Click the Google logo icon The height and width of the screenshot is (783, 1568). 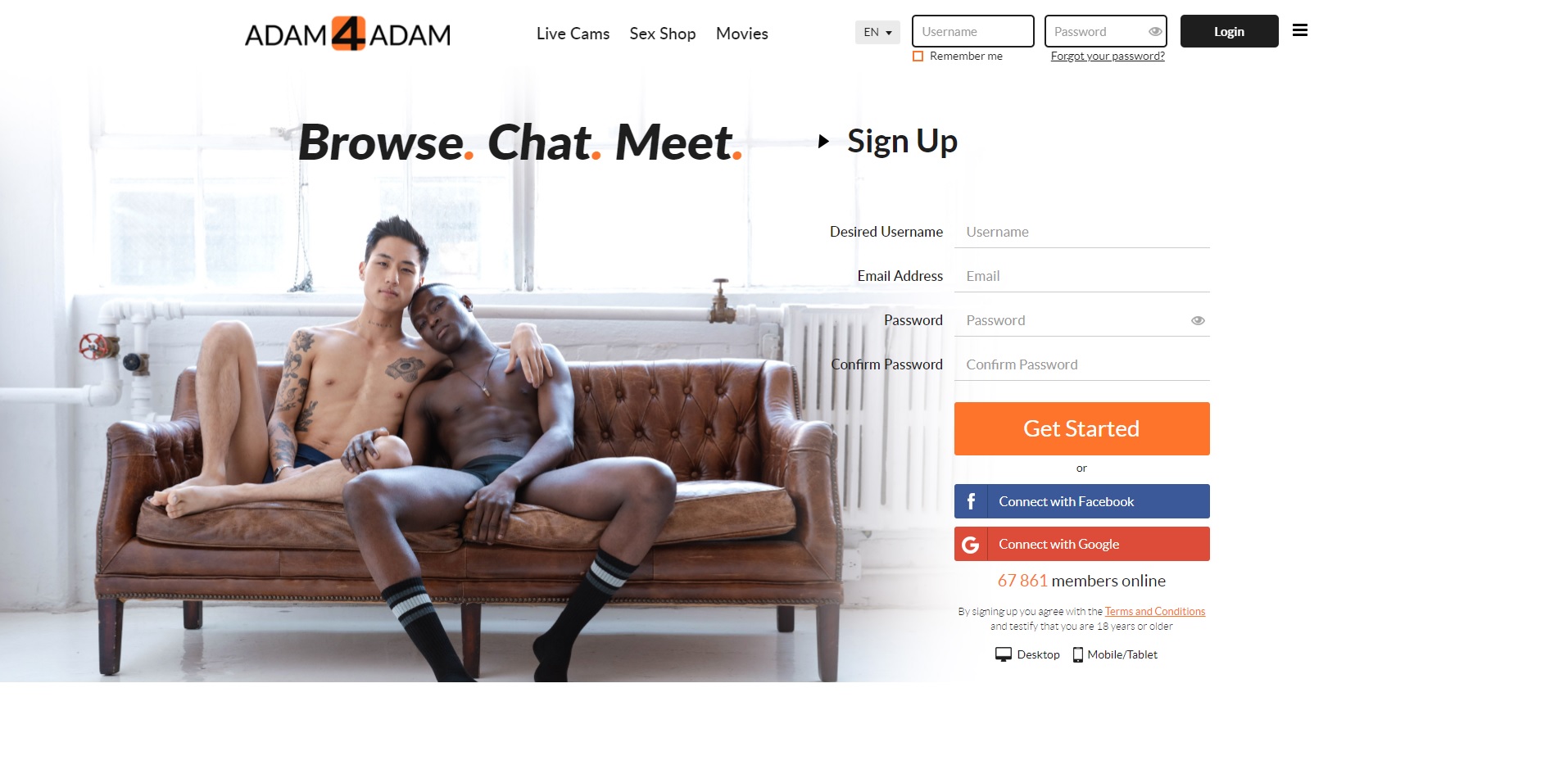click(x=971, y=544)
